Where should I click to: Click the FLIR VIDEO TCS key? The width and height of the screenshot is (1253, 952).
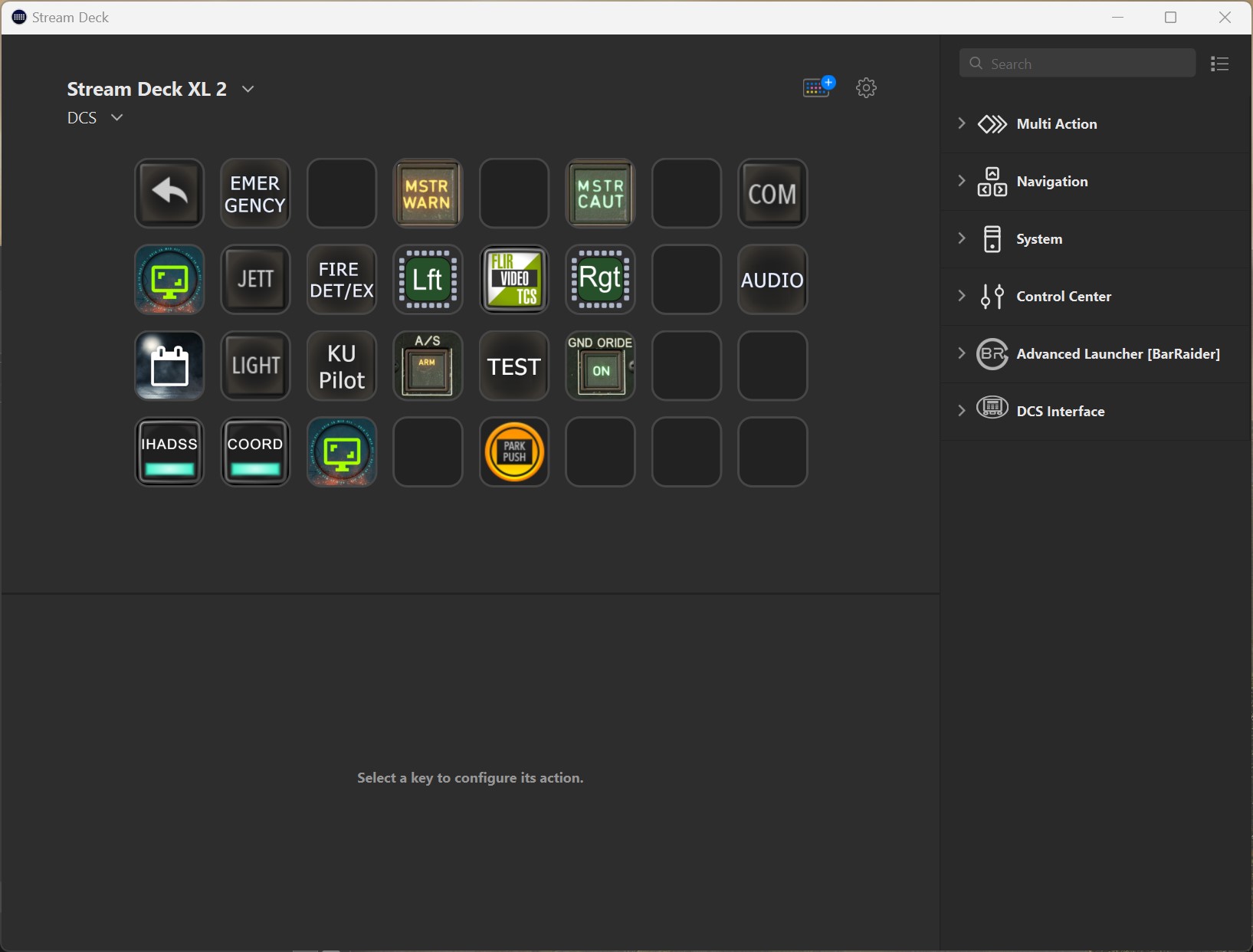pyautogui.click(x=514, y=280)
